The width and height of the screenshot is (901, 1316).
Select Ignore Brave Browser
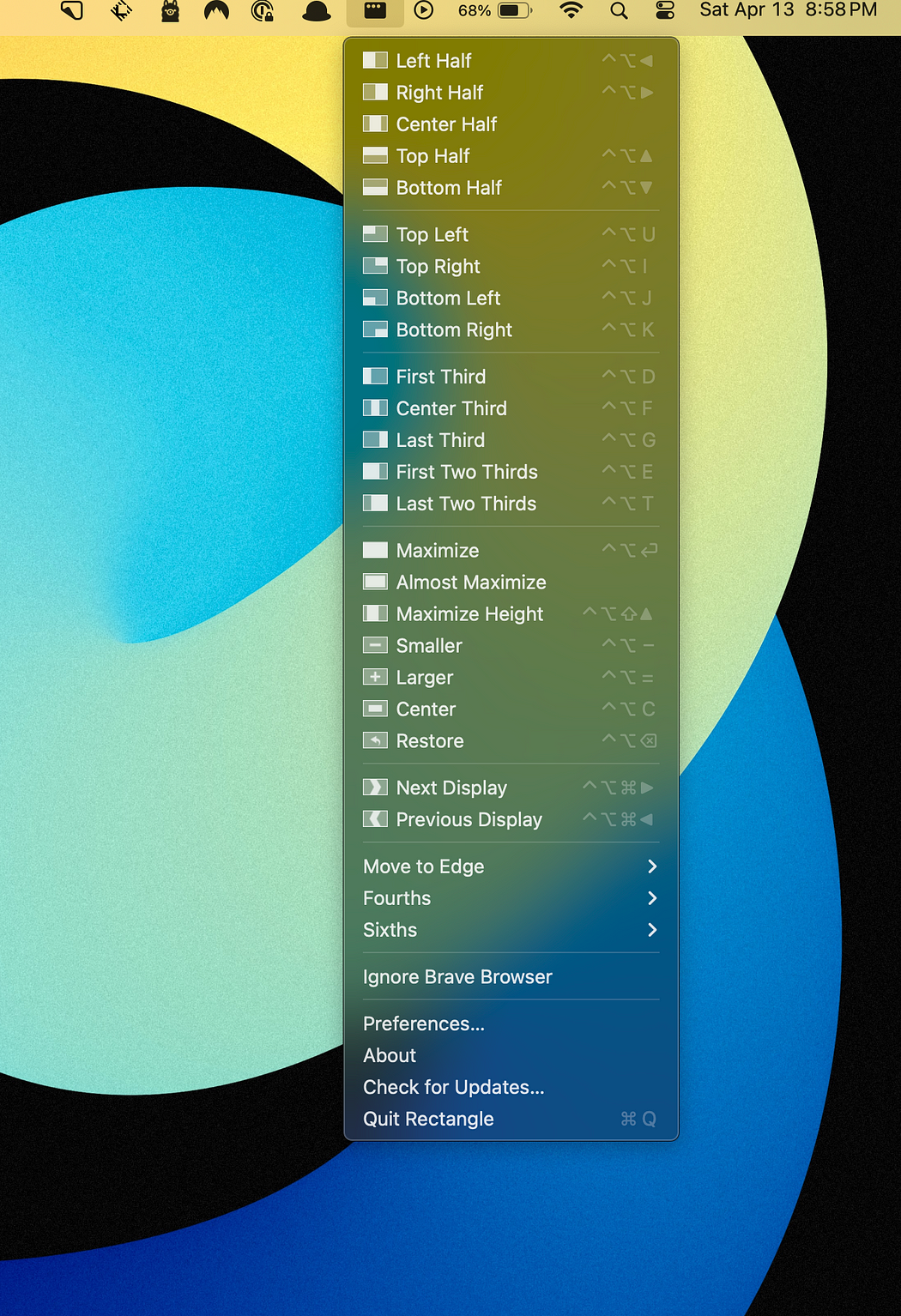pyautogui.click(x=511, y=977)
